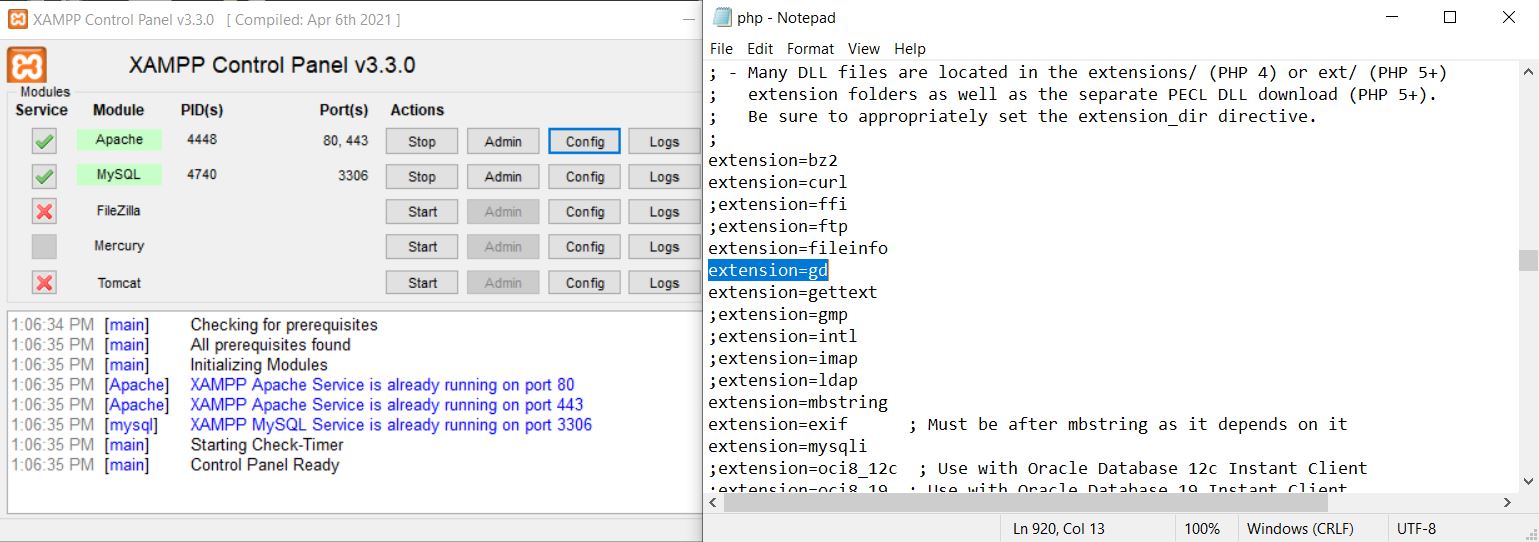Click the Notepad title bar icon
1539x542 pixels.
point(722,17)
